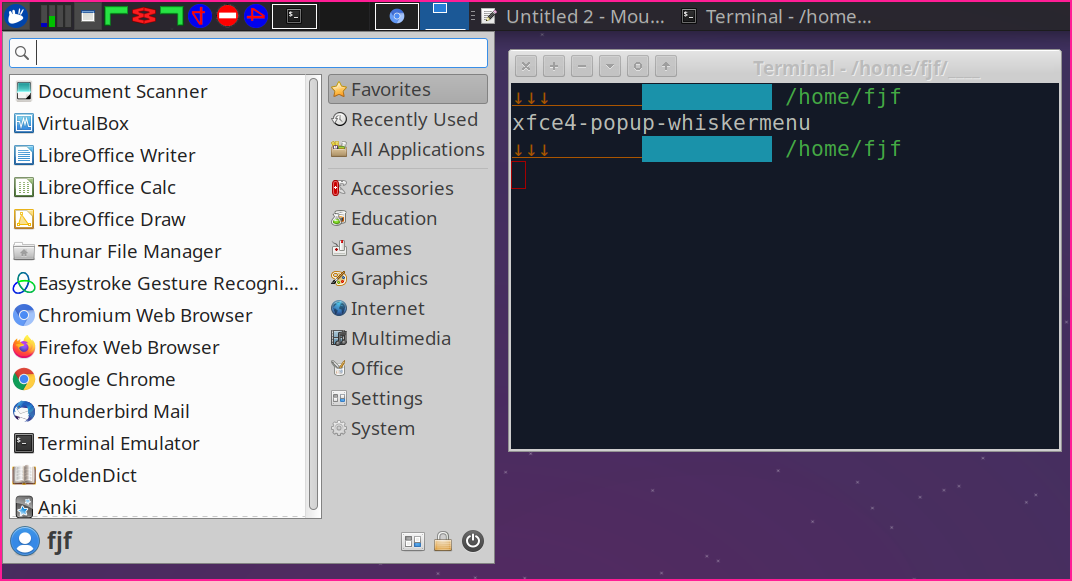1072x581 pixels.
Task: Switch to the Chromium window button in panel
Action: (397, 16)
